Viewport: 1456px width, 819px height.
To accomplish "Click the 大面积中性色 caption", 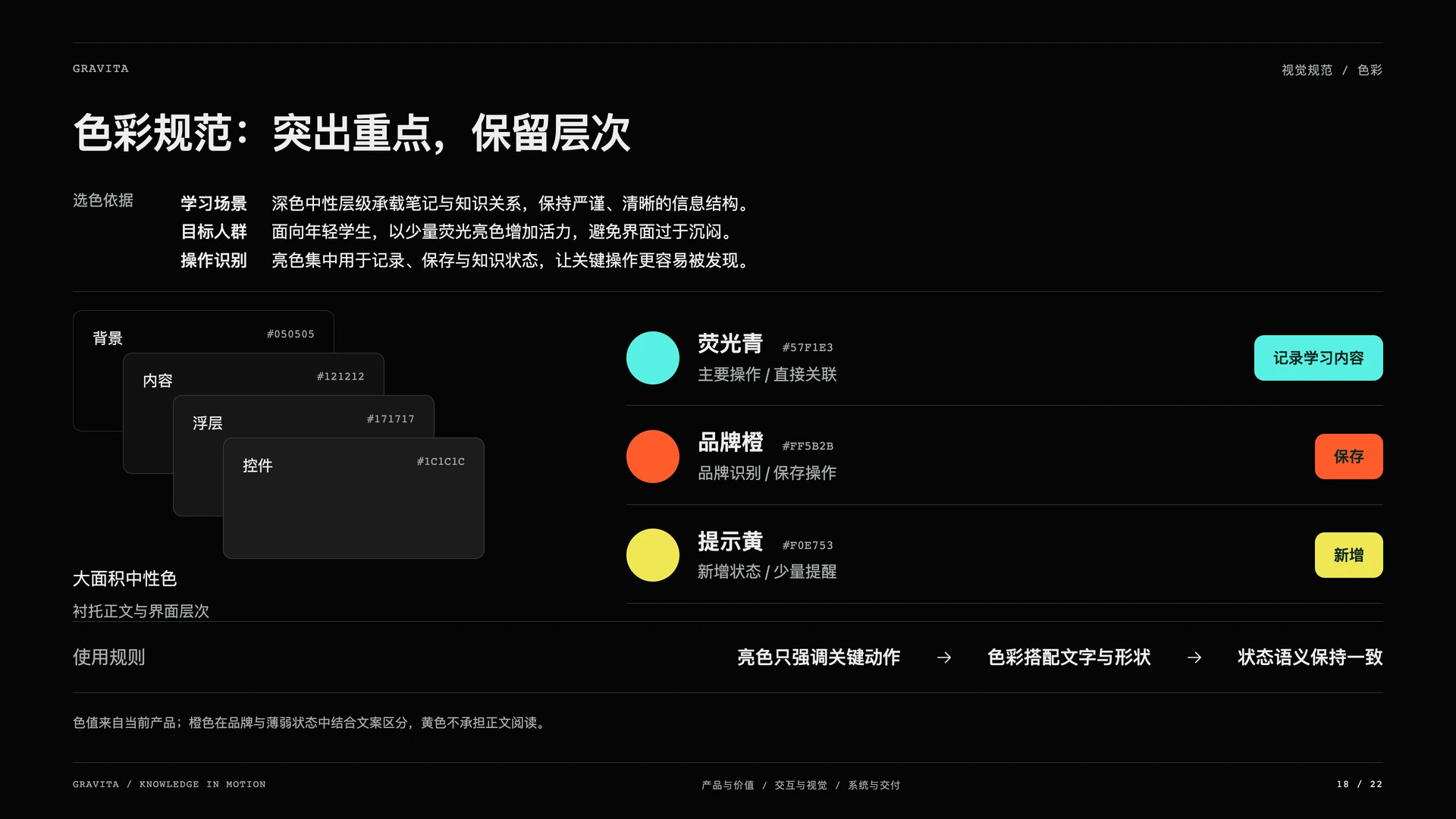I will [x=125, y=579].
